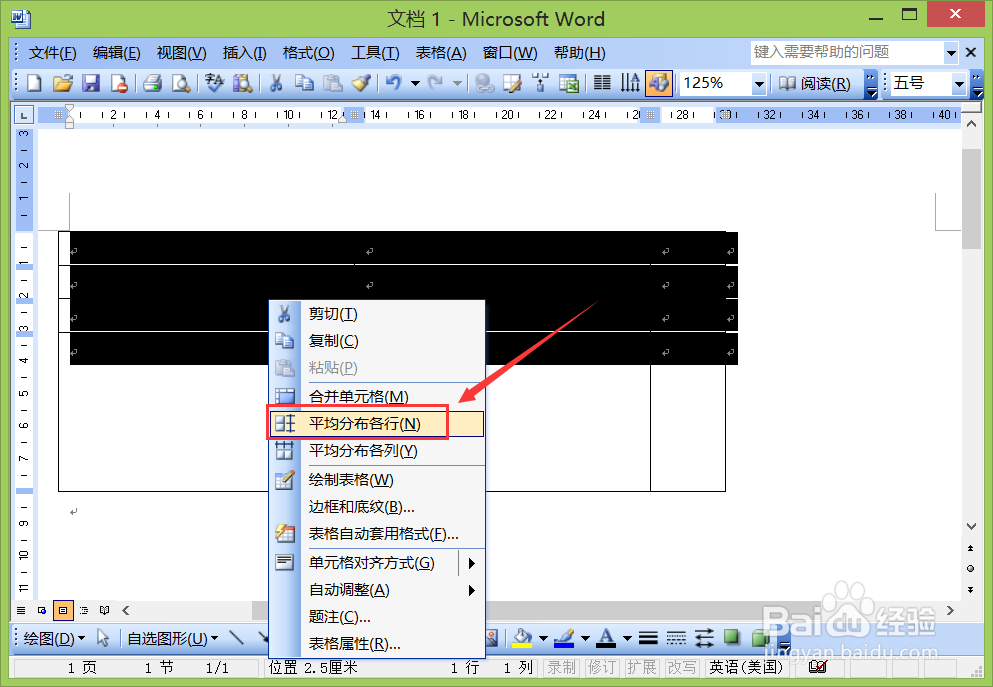Click the Font Color A swatch

click(606, 638)
